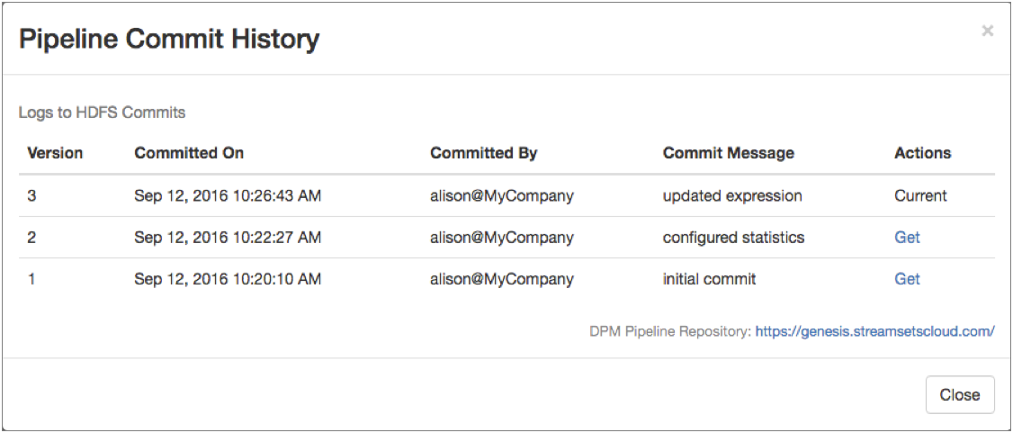Click the Commit Message column header
Screen dimensions: 1013x433
pyautogui.click(x=728, y=153)
